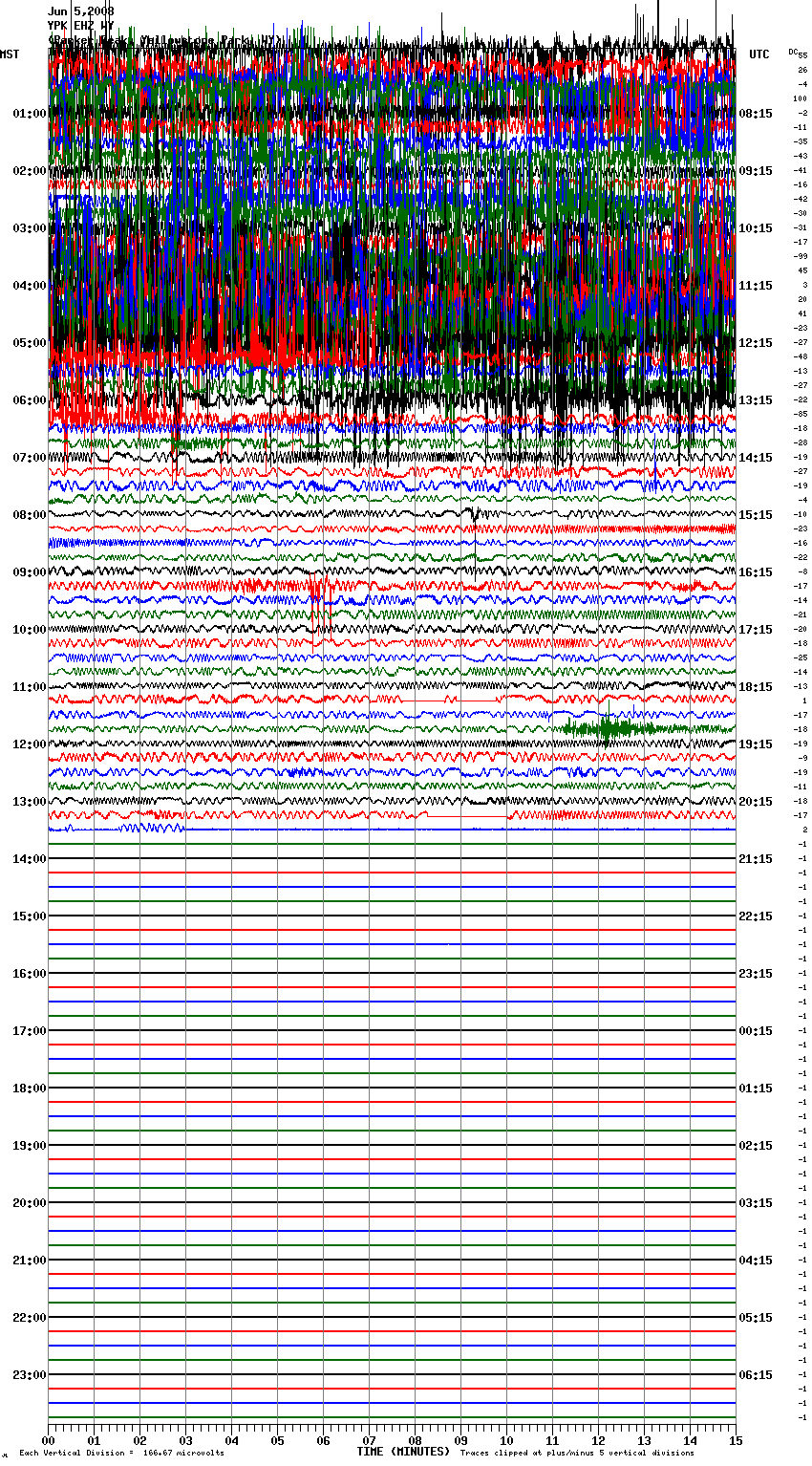Select the 11:00 MST time label
The width and height of the screenshot is (812, 1466).
(x=30, y=687)
